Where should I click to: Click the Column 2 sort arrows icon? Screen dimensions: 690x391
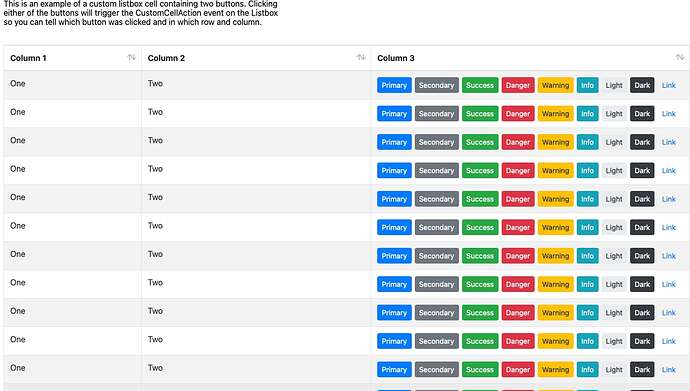[361, 58]
